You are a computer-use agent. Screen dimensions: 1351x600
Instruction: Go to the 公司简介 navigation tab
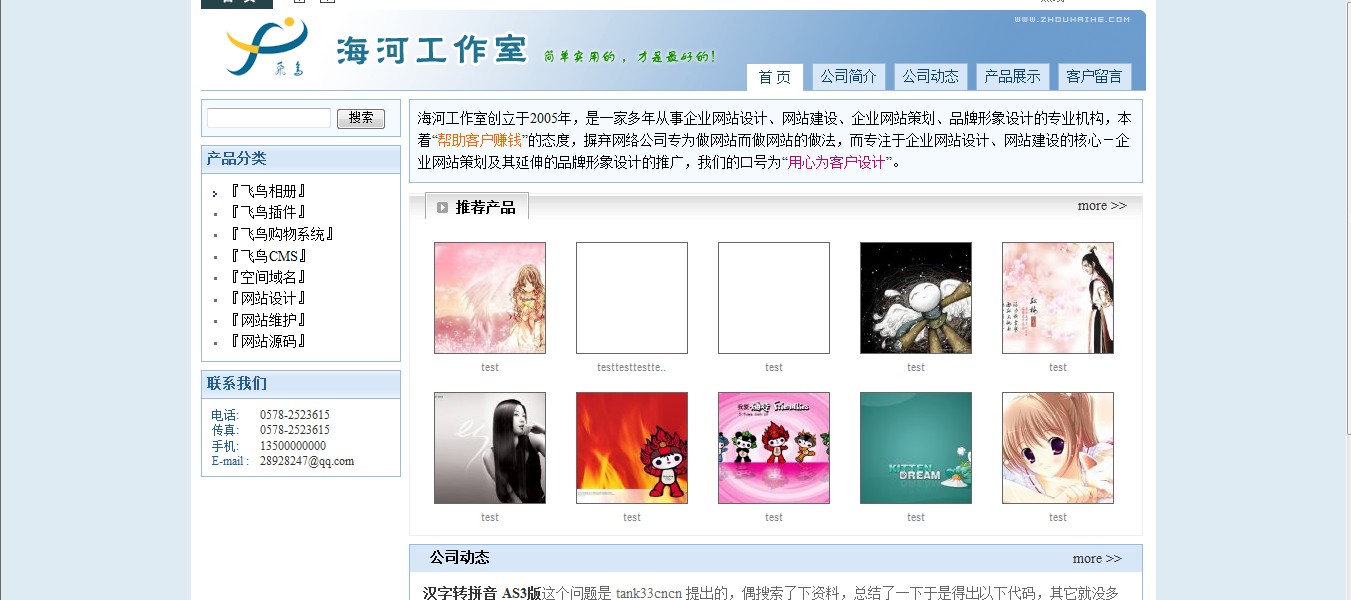(x=848, y=76)
